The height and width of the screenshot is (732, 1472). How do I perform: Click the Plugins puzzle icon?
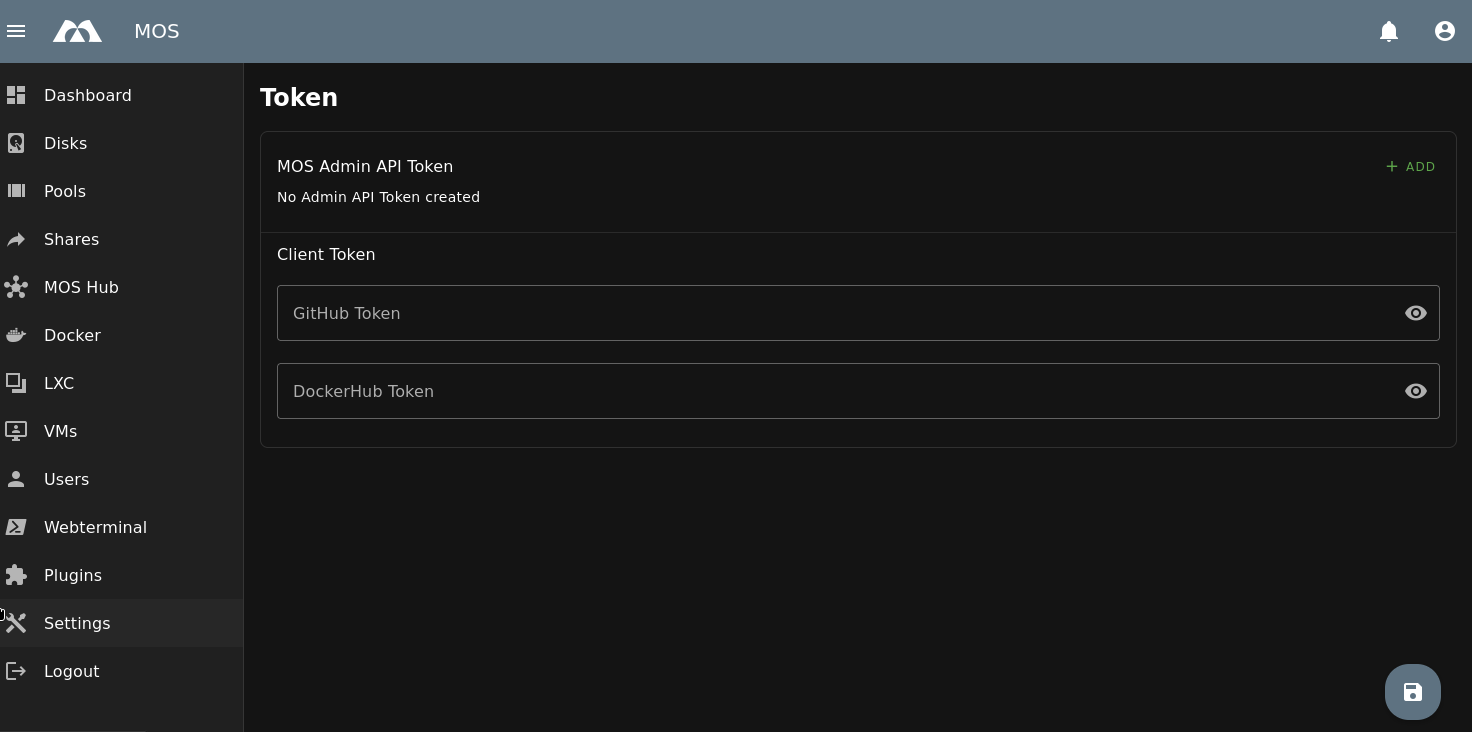(16, 575)
